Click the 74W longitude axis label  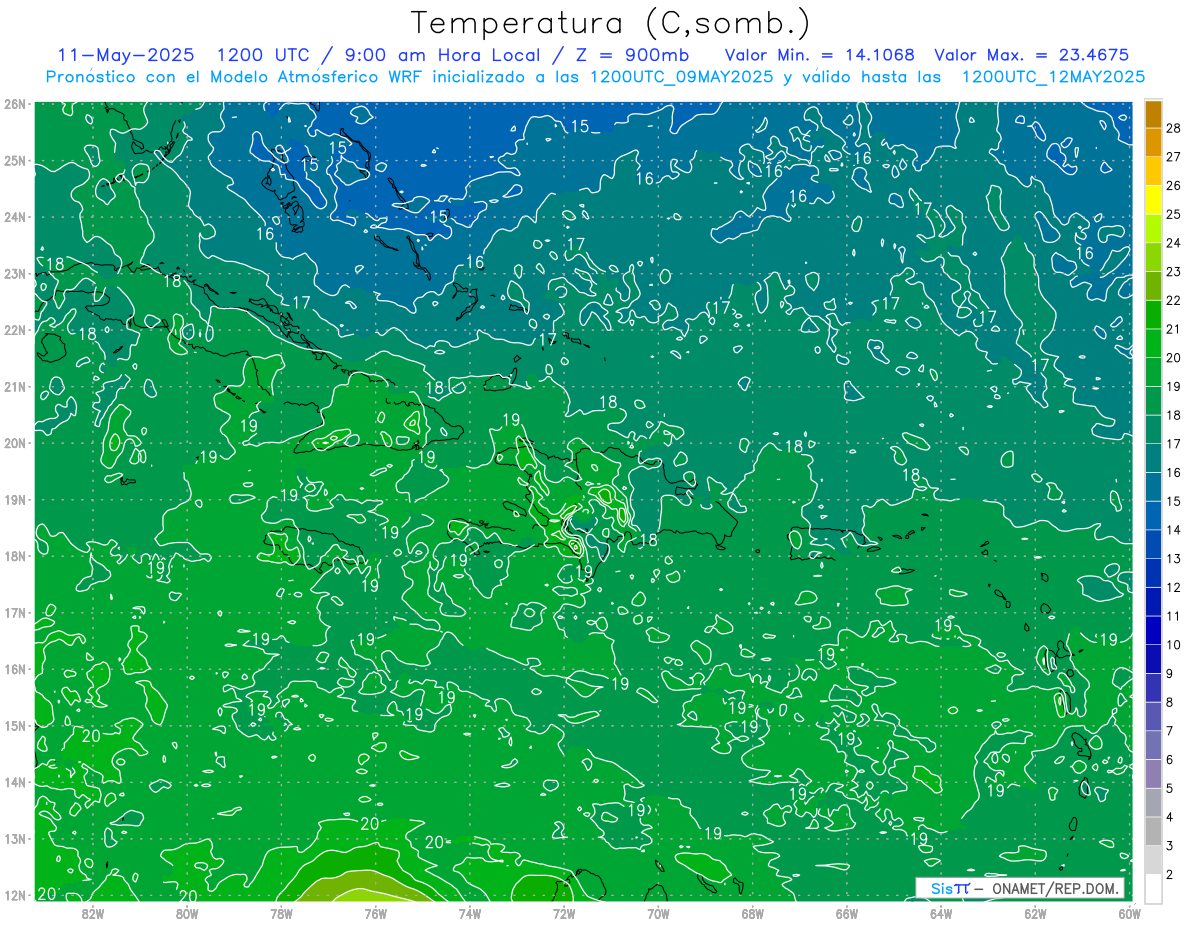click(469, 913)
